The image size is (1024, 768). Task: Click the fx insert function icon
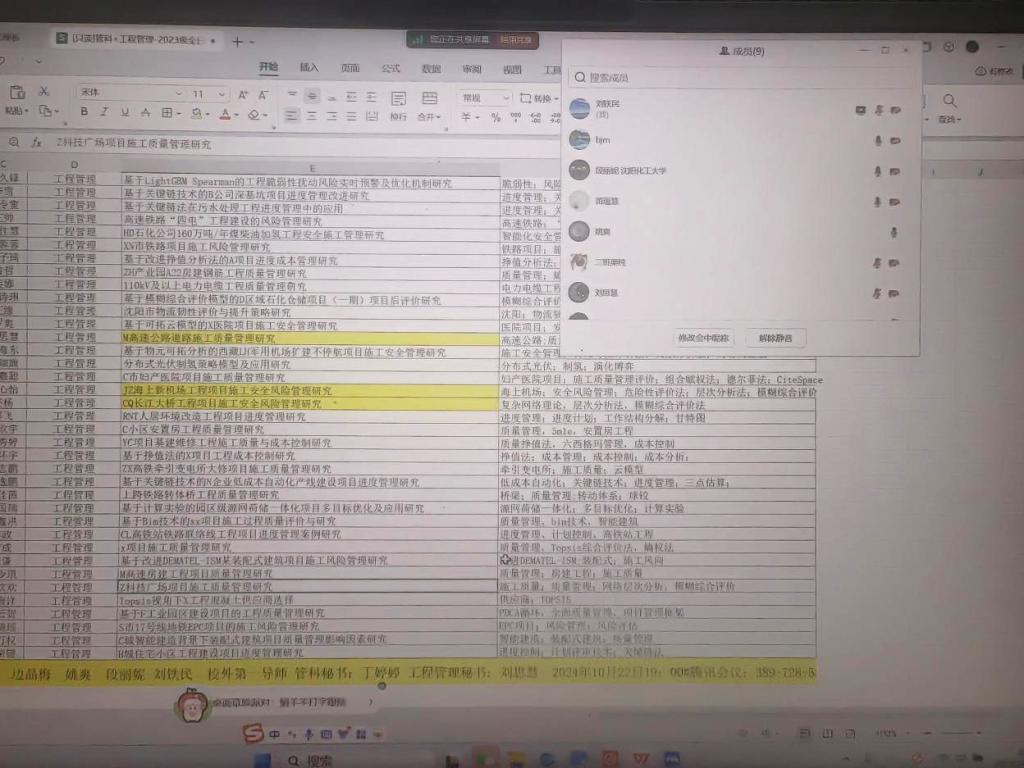pos(37,143)
